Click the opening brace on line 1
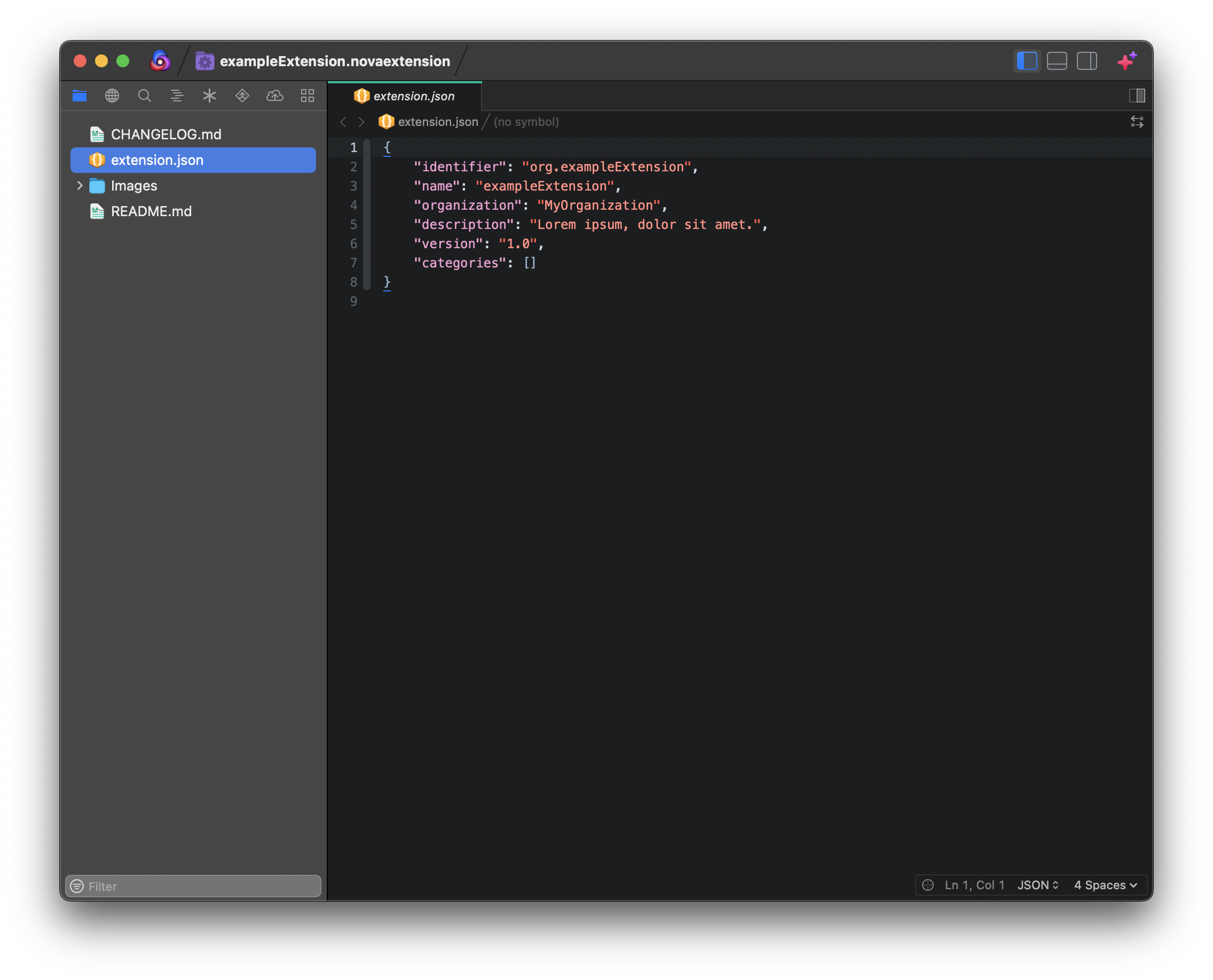 (387, 148)
